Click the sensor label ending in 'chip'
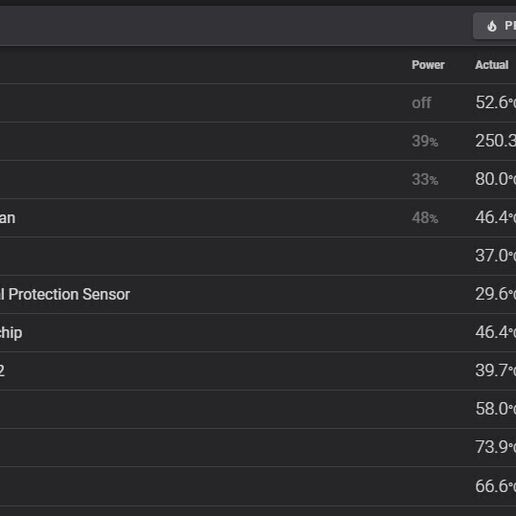 click(x=11, y=333)
